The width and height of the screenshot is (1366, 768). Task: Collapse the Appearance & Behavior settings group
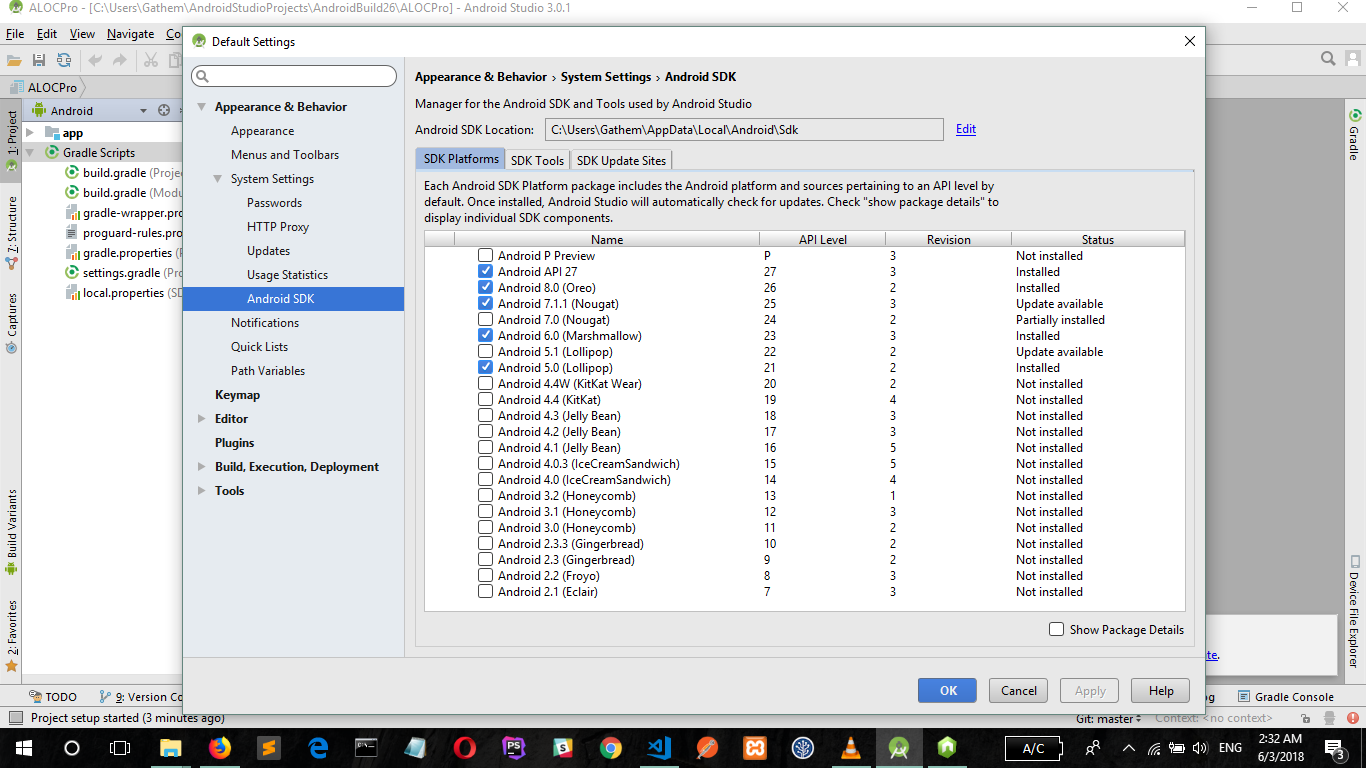click(202, 107)
